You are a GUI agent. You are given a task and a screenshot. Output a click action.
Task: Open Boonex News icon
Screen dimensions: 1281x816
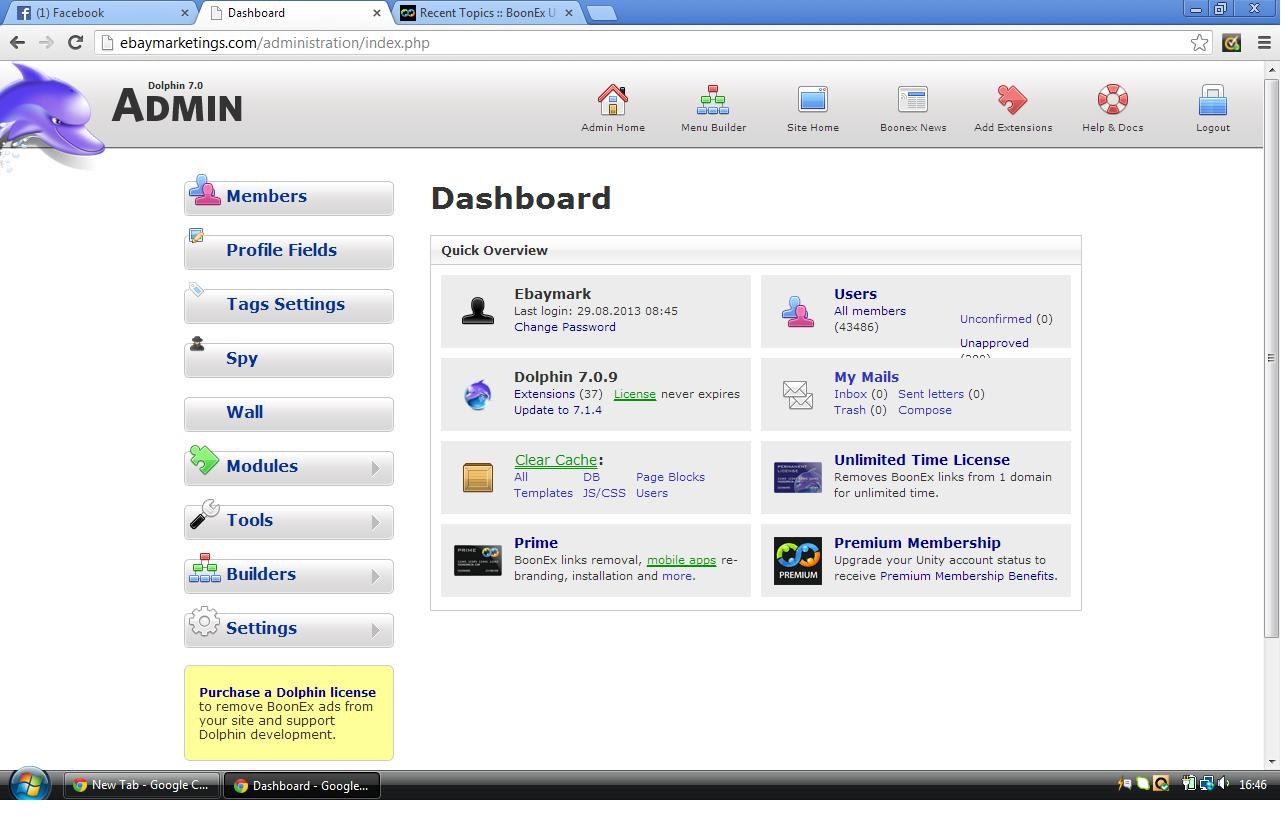[x=912, y=100]
